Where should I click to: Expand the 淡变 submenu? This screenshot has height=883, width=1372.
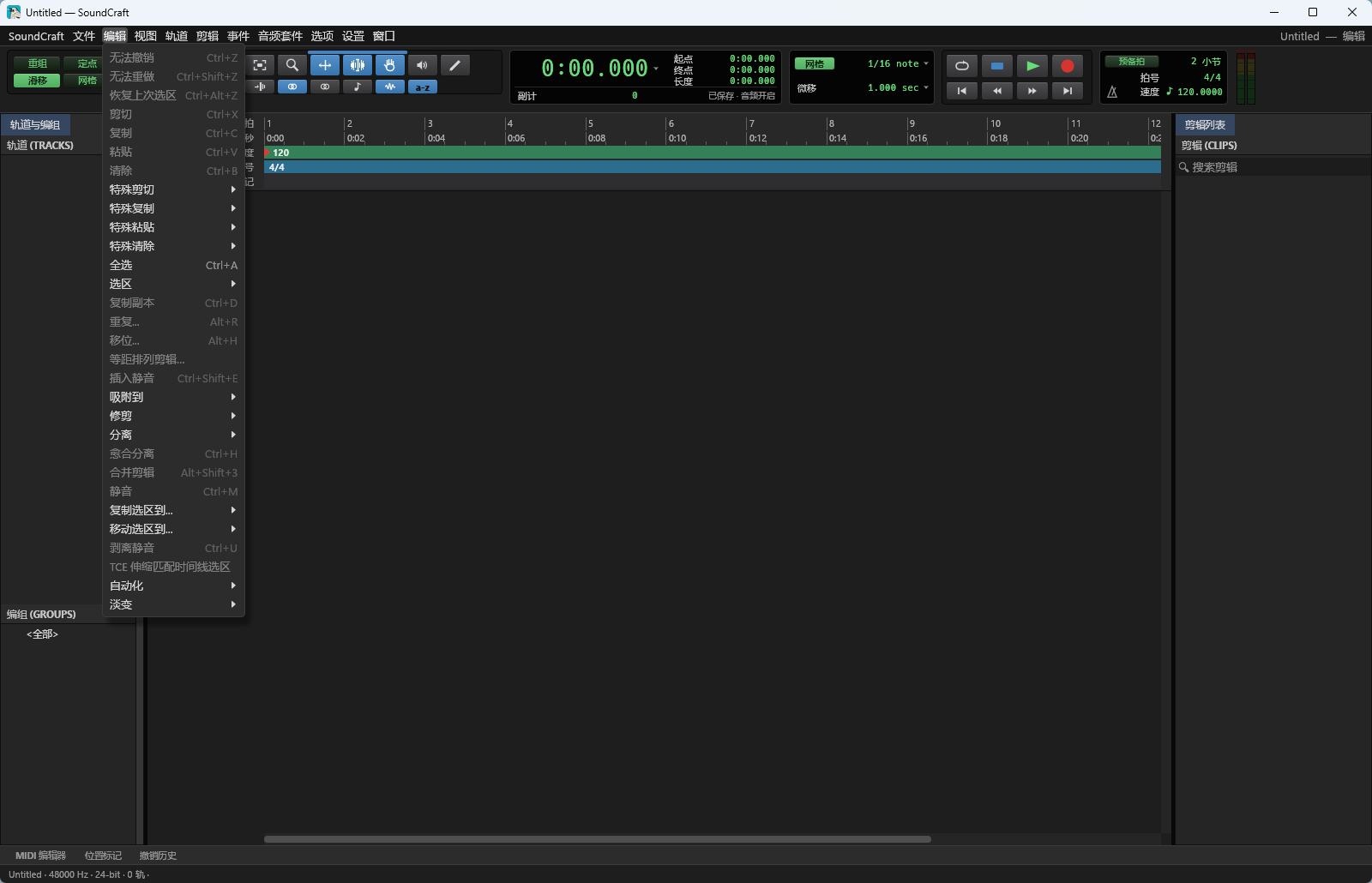tap(173, 604)
